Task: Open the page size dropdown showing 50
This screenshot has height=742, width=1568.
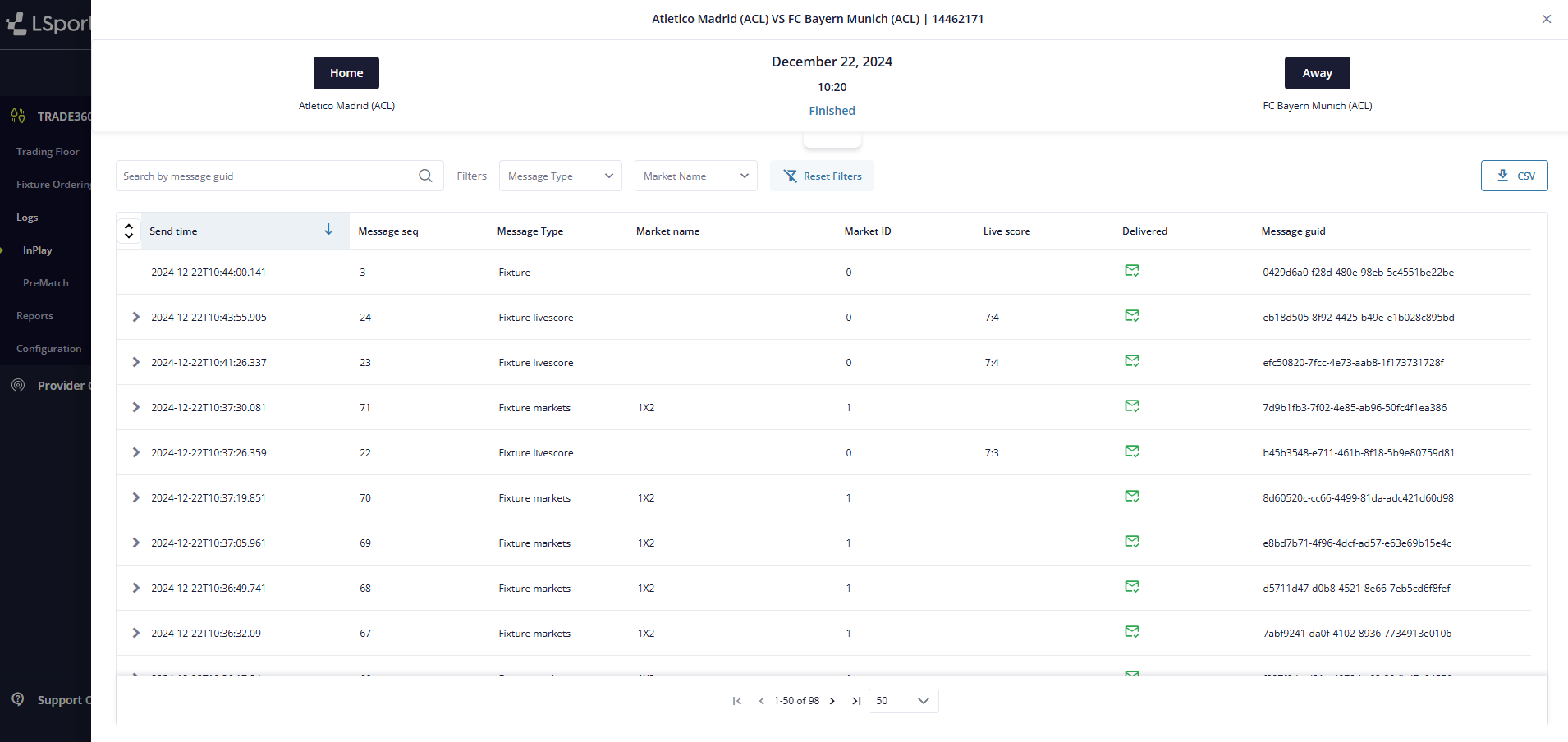Action: coord(903,701)
